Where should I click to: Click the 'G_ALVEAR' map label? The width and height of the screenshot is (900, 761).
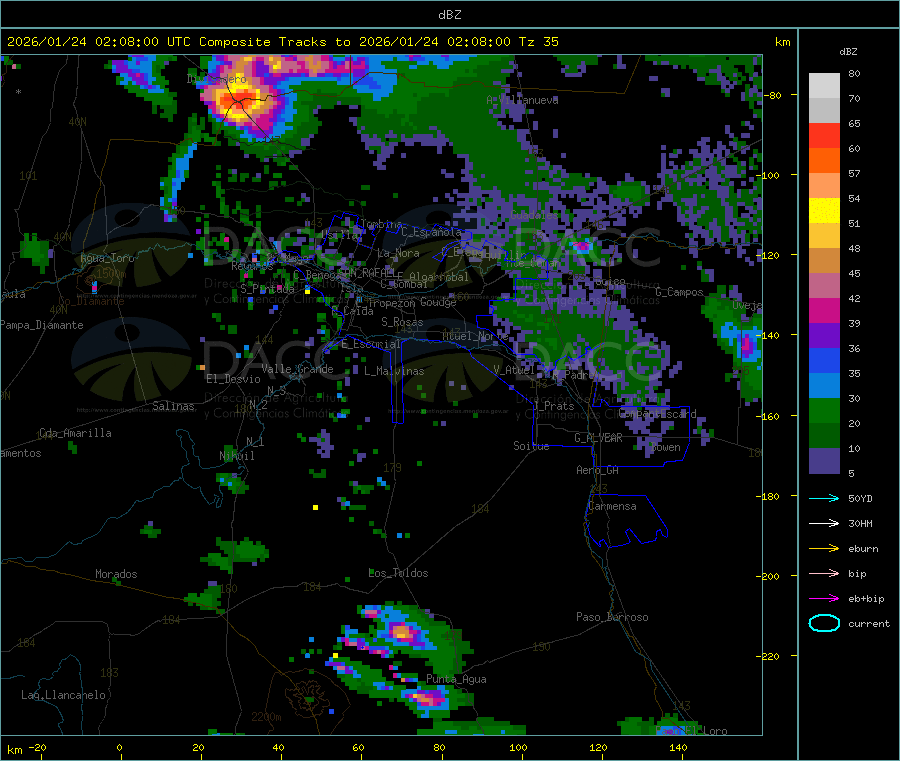tap(598, 438)
